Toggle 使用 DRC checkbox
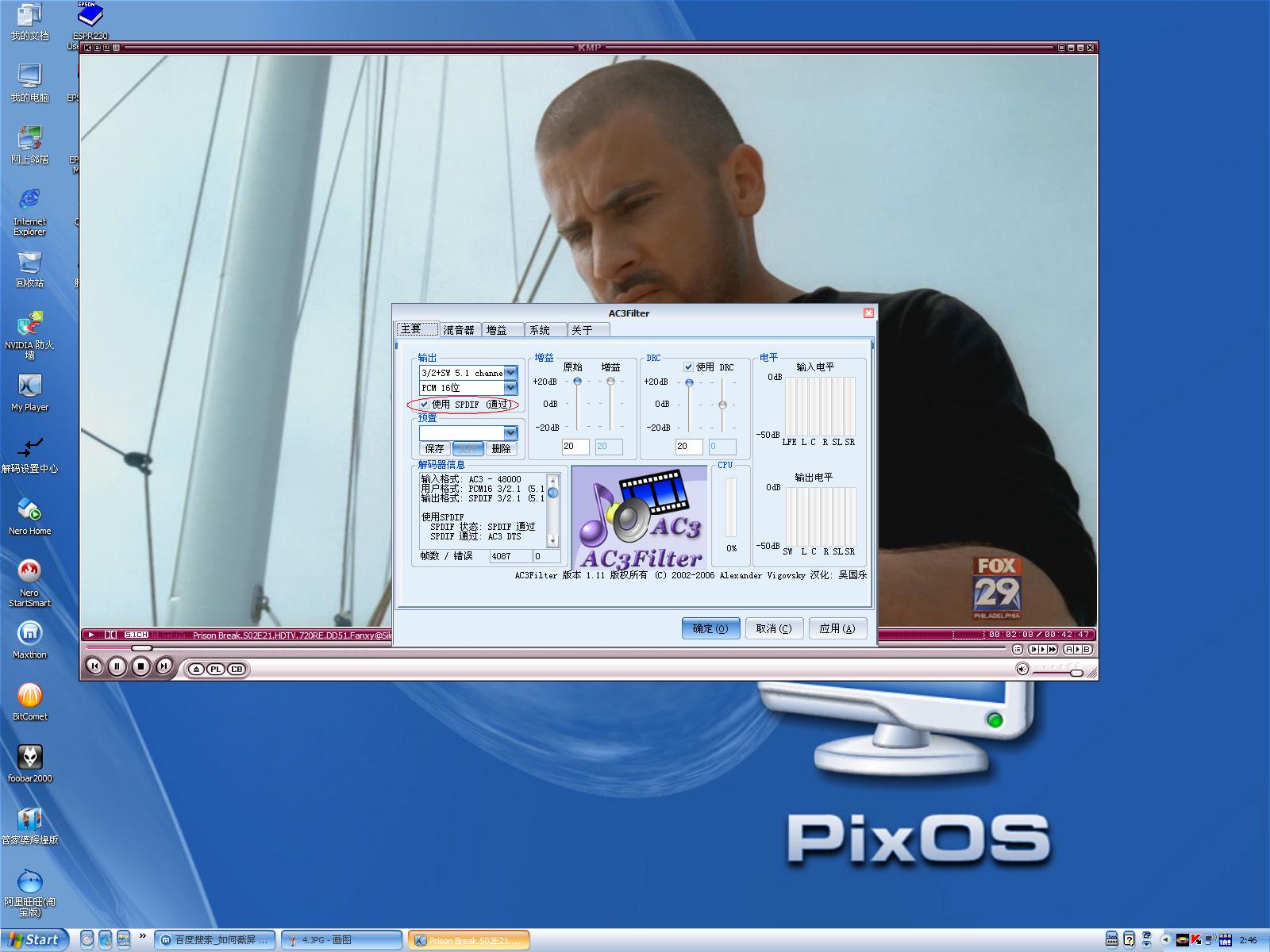Viewport: 1270px width, 952px height. pyautogui.click(x=688, y=367)
